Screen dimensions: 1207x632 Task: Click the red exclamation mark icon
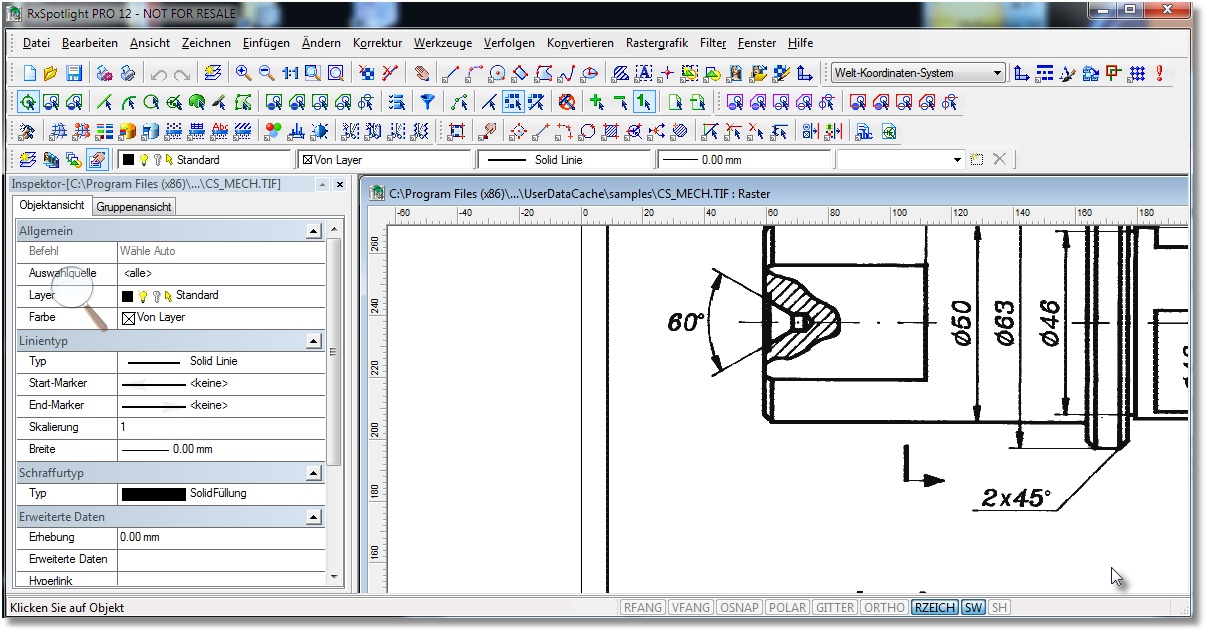1159,73
